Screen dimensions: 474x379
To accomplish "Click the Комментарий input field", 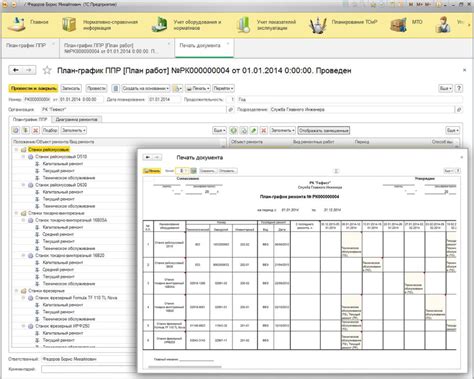I will tap(88, 369).
